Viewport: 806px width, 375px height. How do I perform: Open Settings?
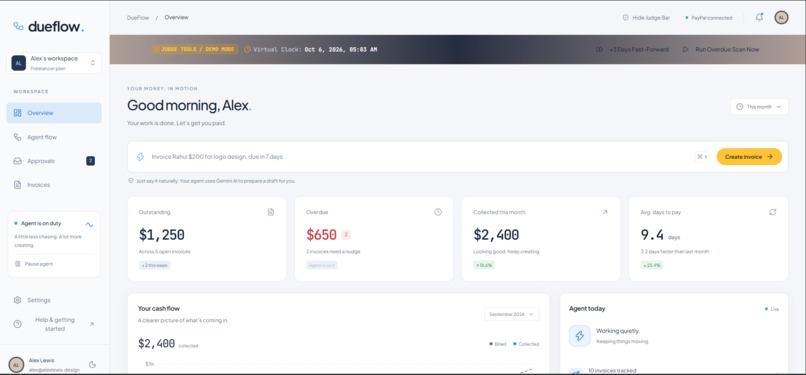(x=54, y=300)
